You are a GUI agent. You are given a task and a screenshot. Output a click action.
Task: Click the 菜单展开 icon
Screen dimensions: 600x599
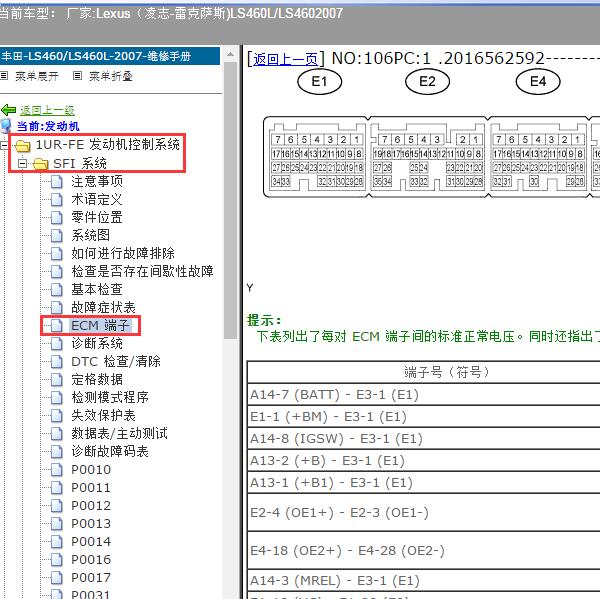pyautogui.click(x=4, y=75)
